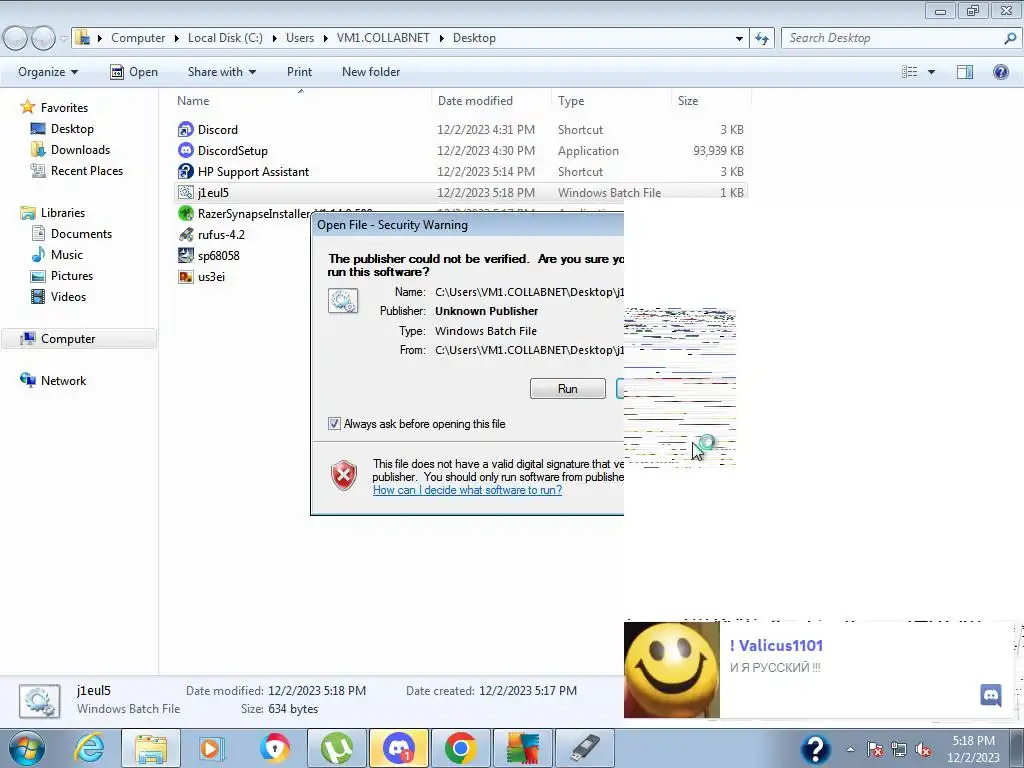1024x768 pixels.
Task: Select the j1eul5 batch file icon
Action: 185,193
